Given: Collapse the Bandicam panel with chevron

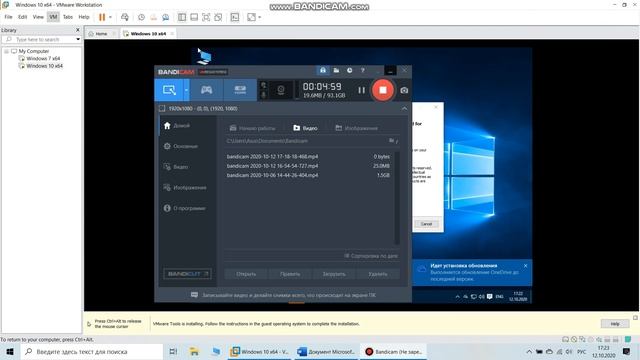Looking at the screenshot, I should pyautogui.click(x=404, y=109).
